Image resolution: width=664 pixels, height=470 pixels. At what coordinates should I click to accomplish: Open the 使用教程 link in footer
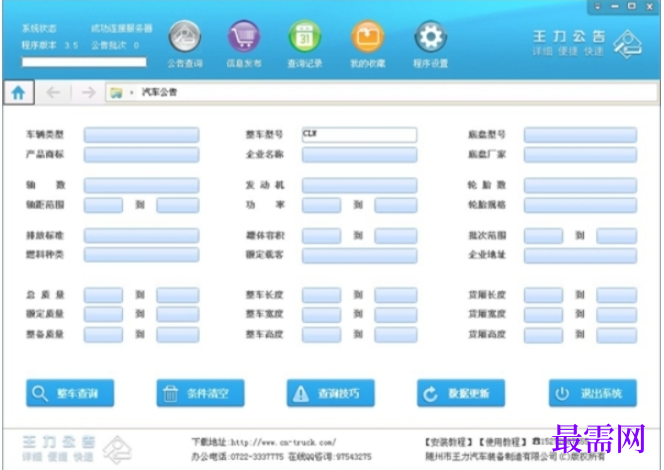503,442
